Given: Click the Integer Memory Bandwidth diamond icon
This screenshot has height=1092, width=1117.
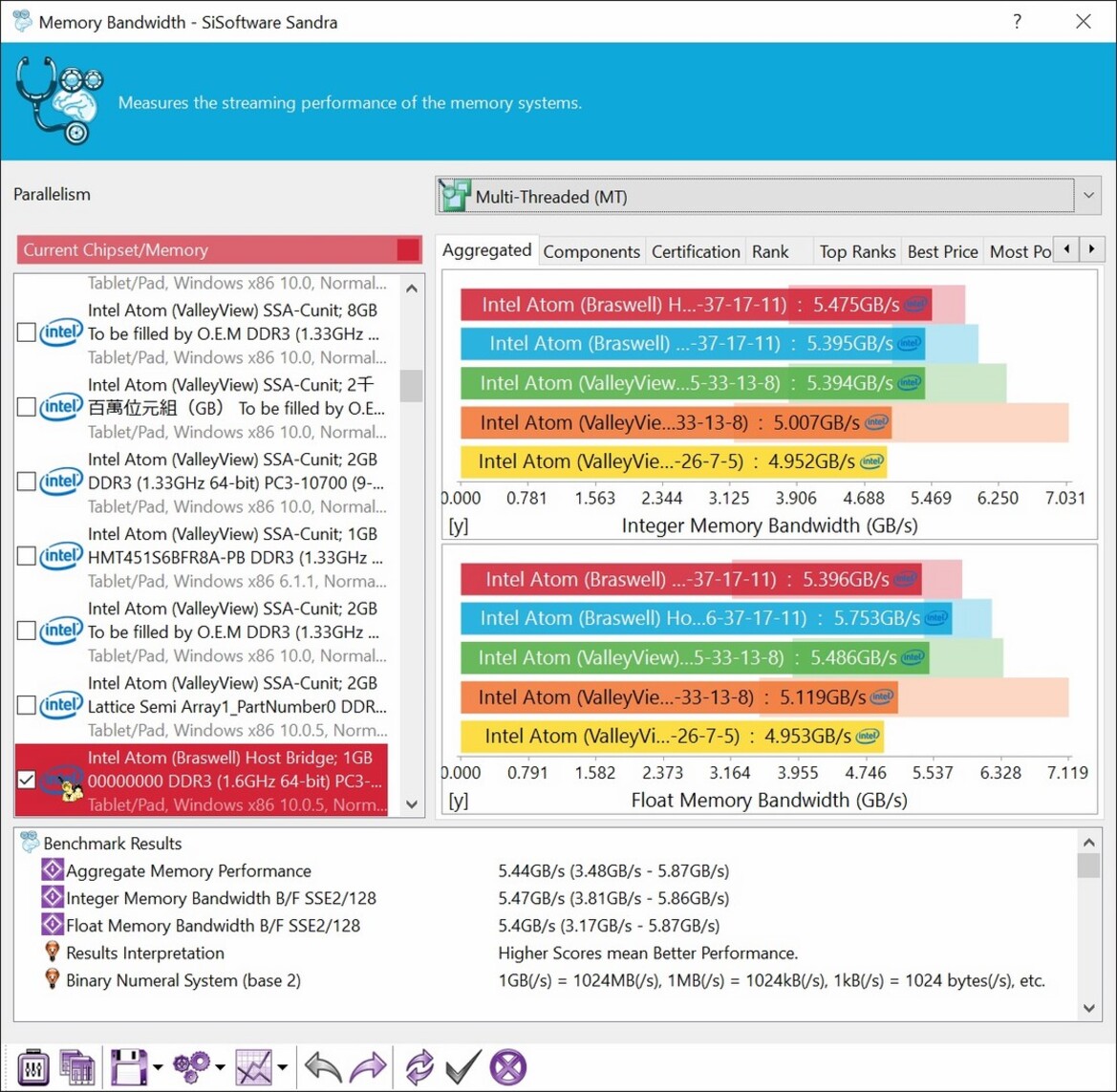Looking at the screenshot, I should point(52,897).
